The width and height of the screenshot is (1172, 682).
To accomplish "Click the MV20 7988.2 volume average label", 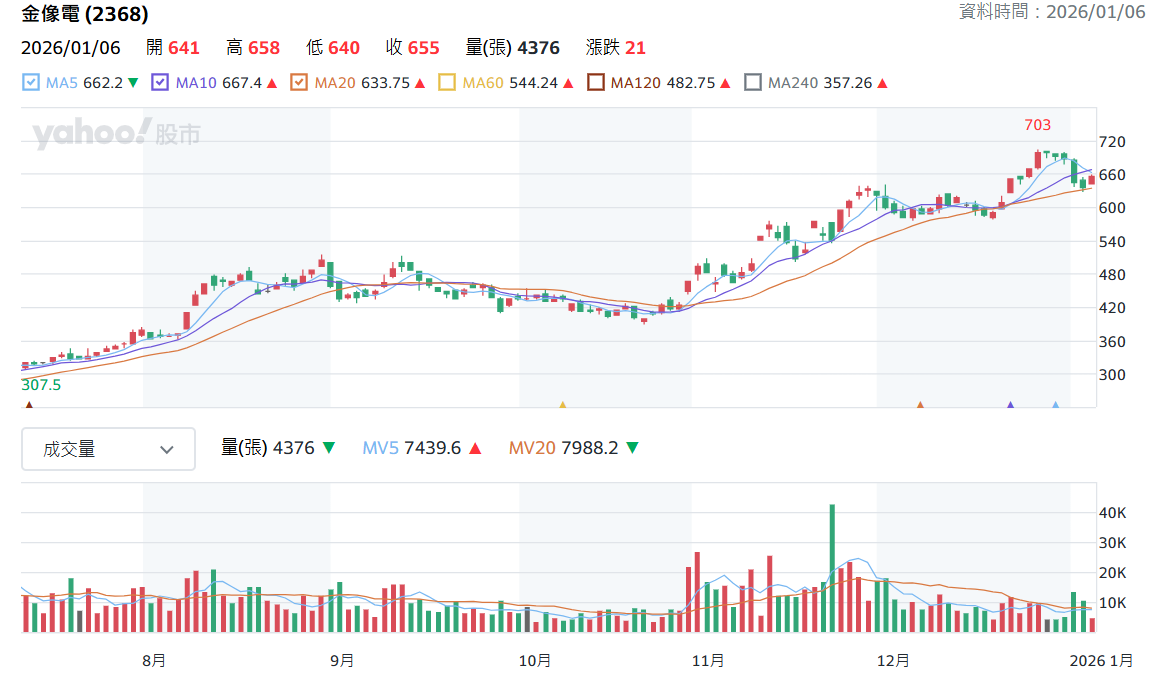I will pos(564,448).
